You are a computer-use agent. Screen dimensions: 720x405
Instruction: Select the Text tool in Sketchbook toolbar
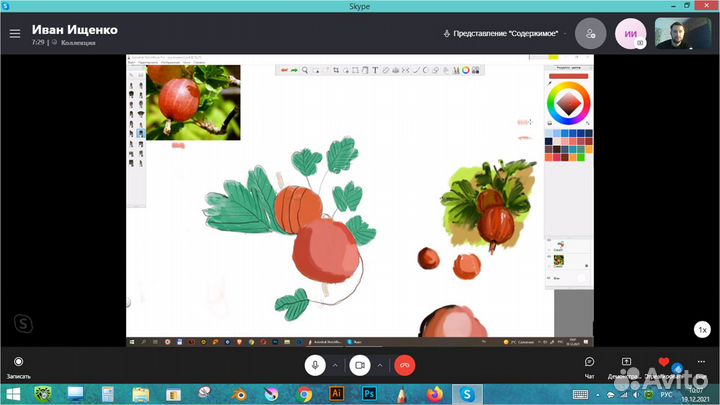click(x=375, y=70)
